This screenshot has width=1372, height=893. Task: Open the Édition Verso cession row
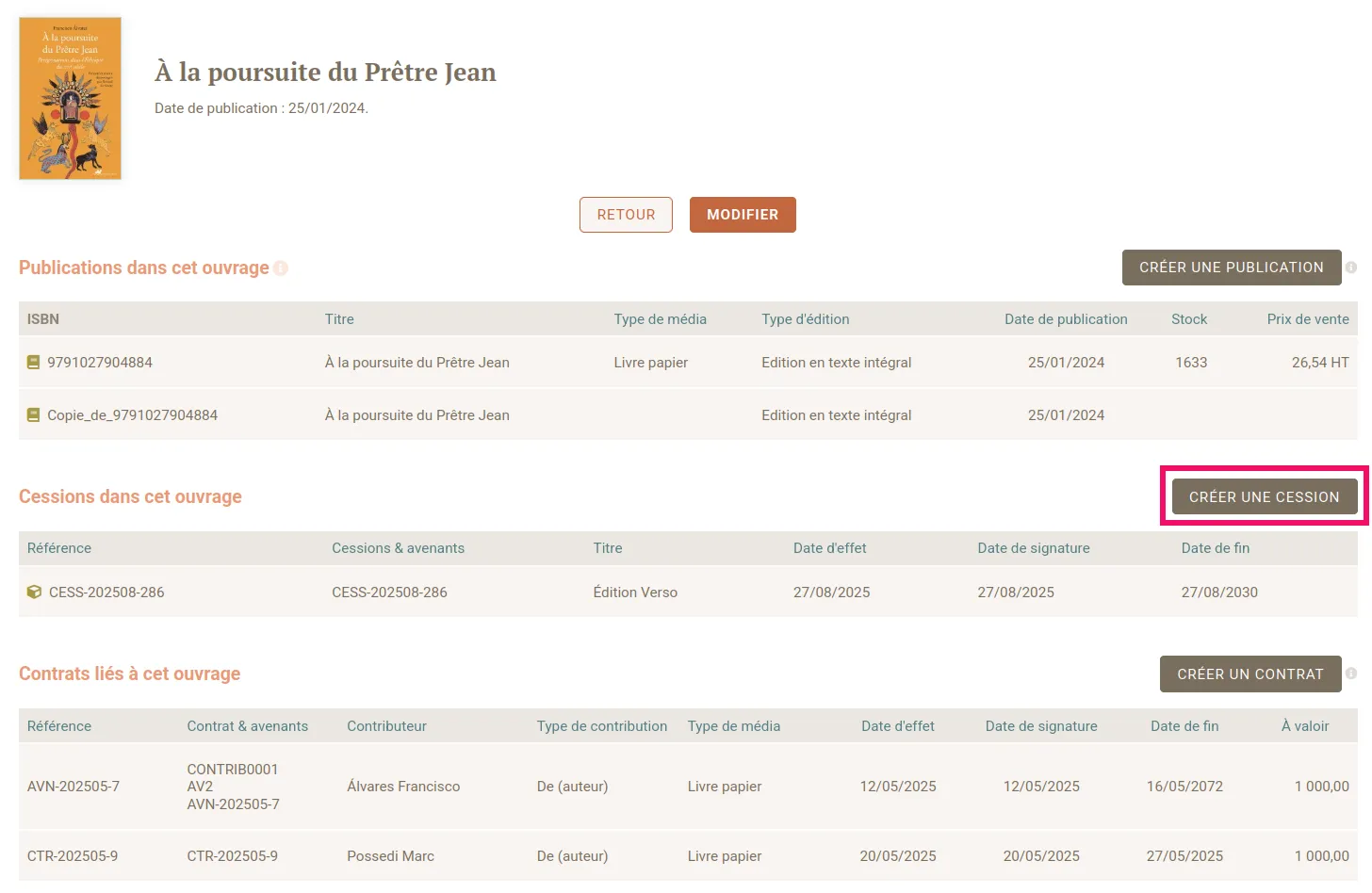[635, 593]
